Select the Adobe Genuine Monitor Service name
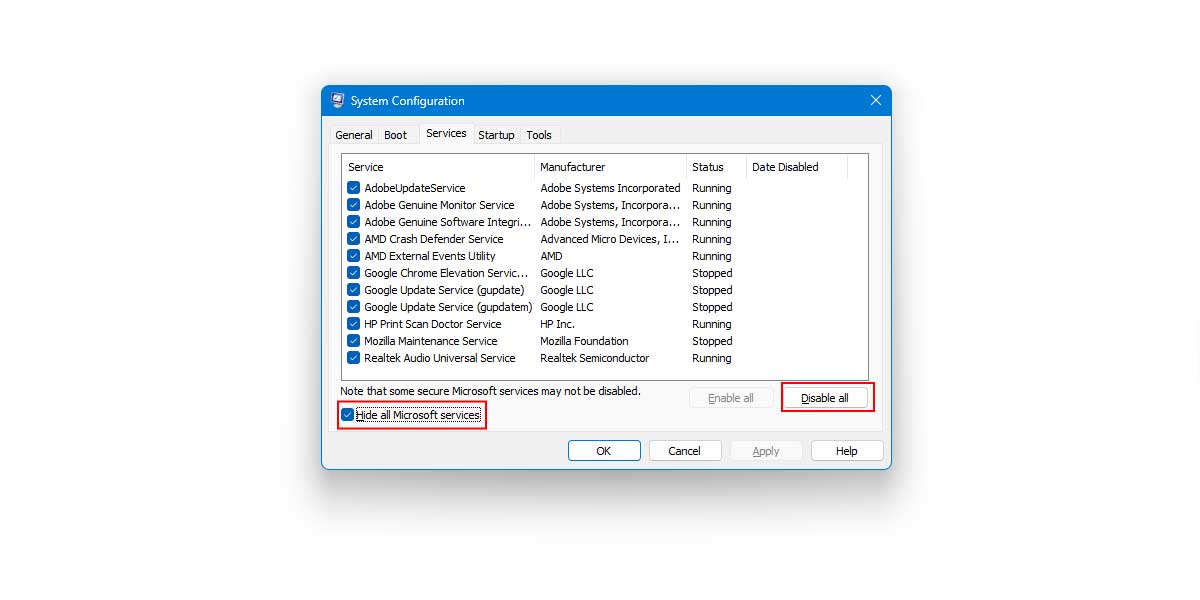This screenshot has width=1200, height=600. [439, 205]
